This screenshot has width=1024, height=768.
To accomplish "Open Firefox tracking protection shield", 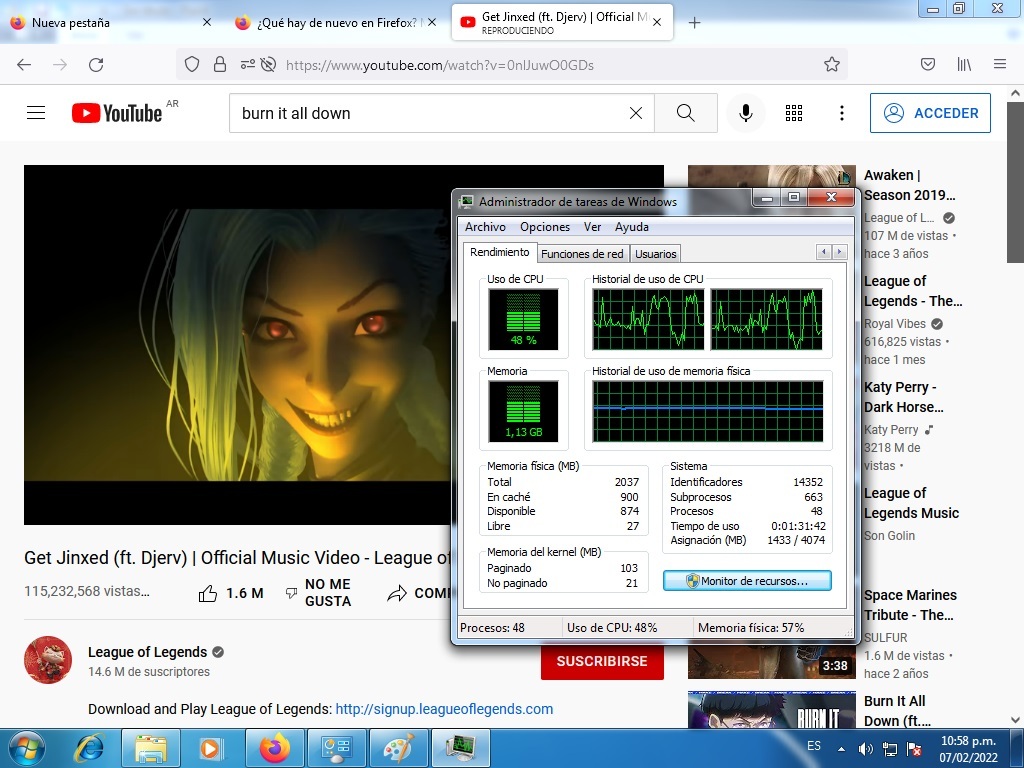I will (191, 64).
